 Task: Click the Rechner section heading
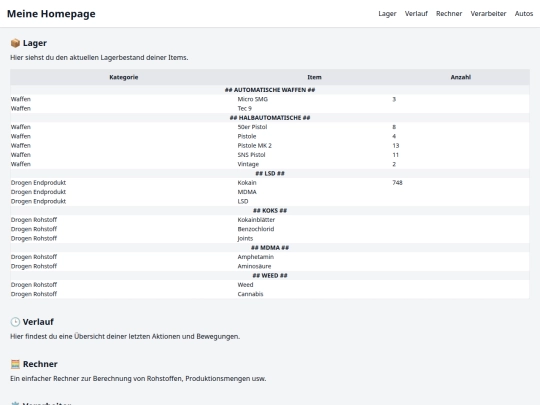tap(40, 364)
